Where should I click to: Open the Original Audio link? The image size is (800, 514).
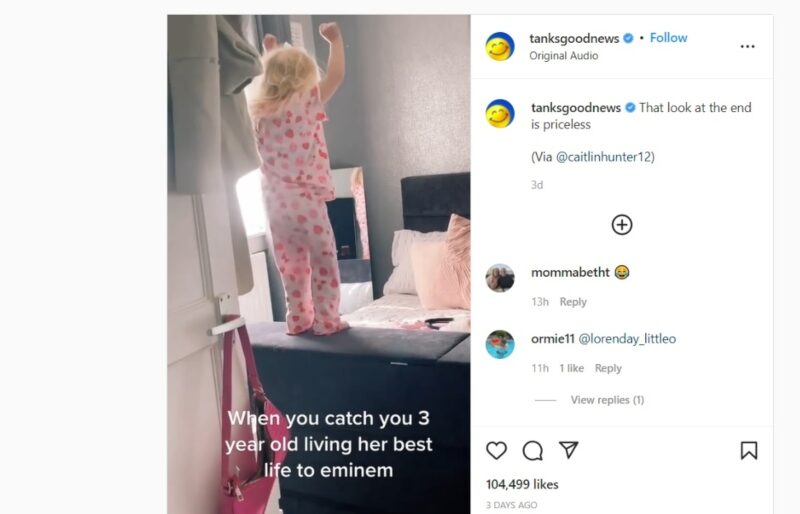click(x=563, y=56)
